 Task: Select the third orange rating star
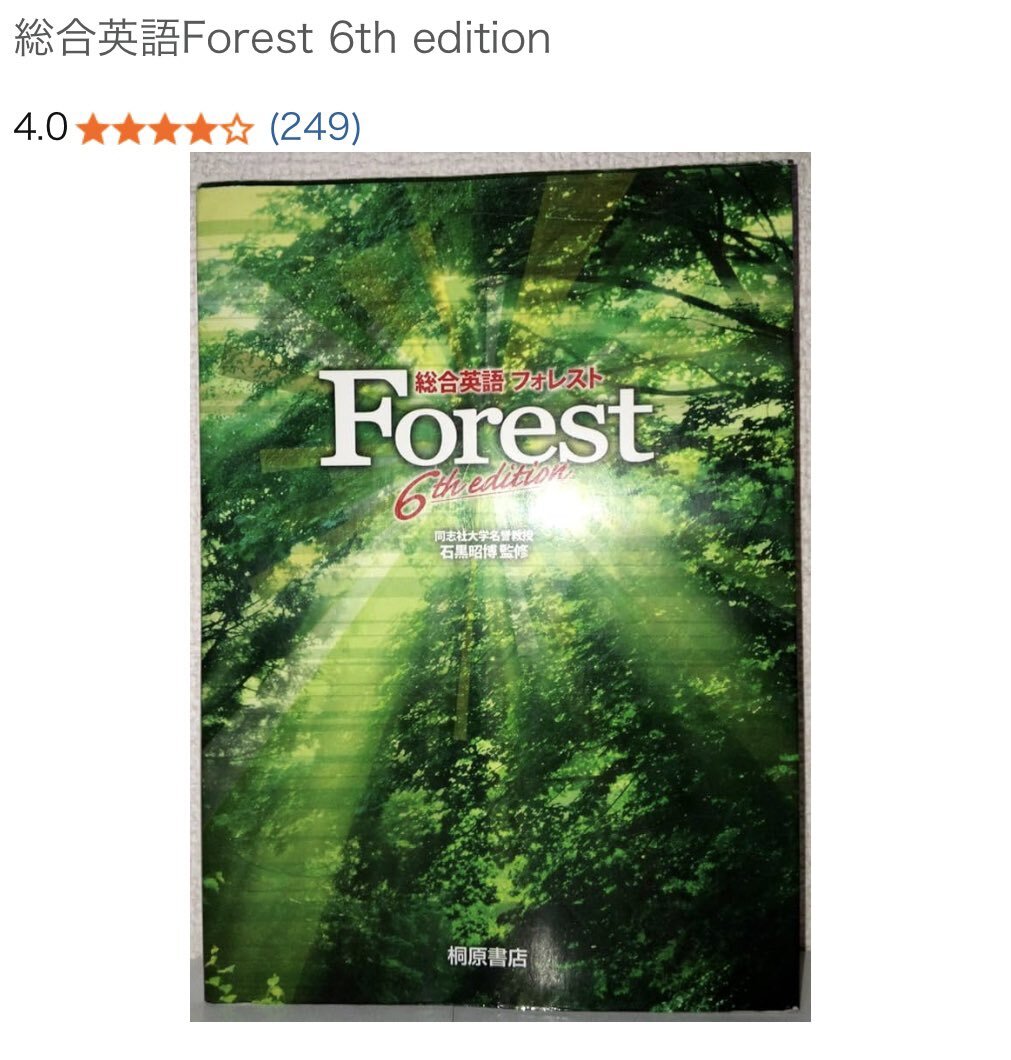point(164,128)
